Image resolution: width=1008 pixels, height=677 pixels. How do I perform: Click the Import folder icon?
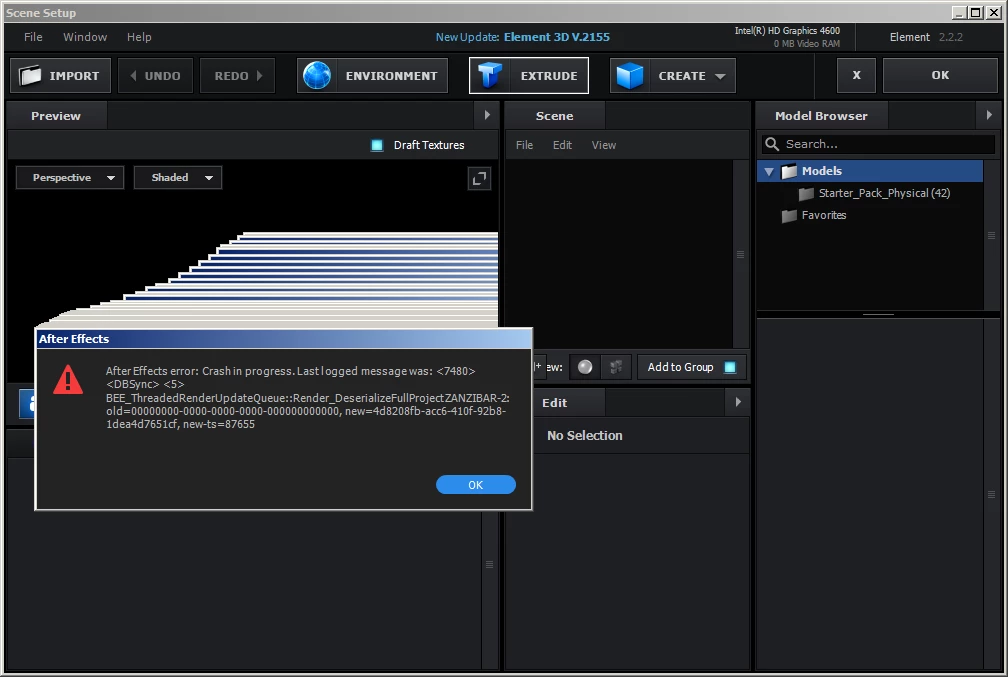point(30,76)
